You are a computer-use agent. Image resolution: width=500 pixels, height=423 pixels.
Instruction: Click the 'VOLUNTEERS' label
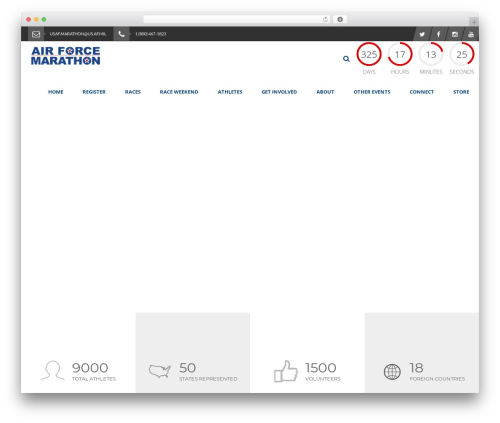point(323,379)
